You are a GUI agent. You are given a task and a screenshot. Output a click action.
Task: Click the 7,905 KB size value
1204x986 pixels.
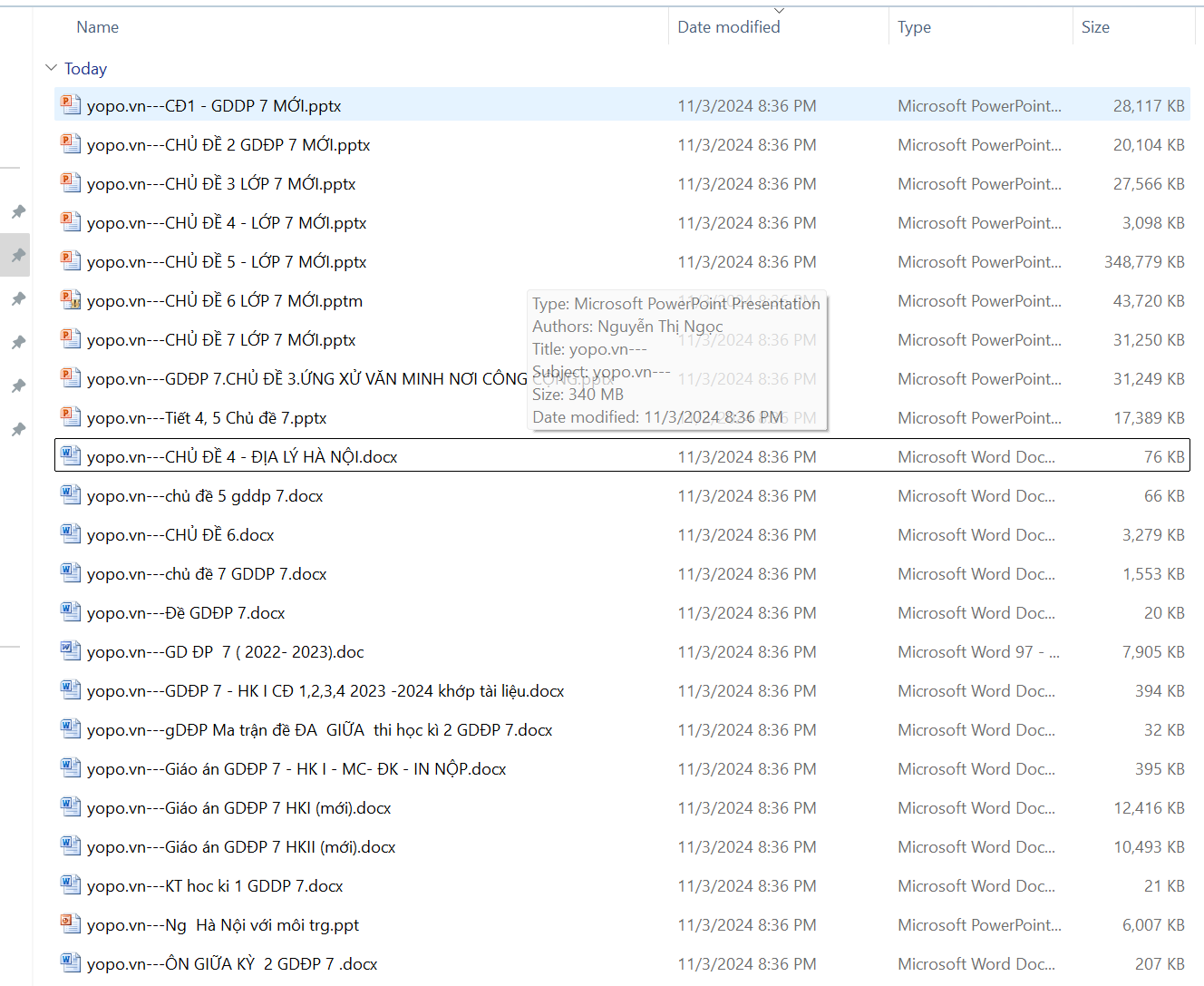pos(1153,652)
